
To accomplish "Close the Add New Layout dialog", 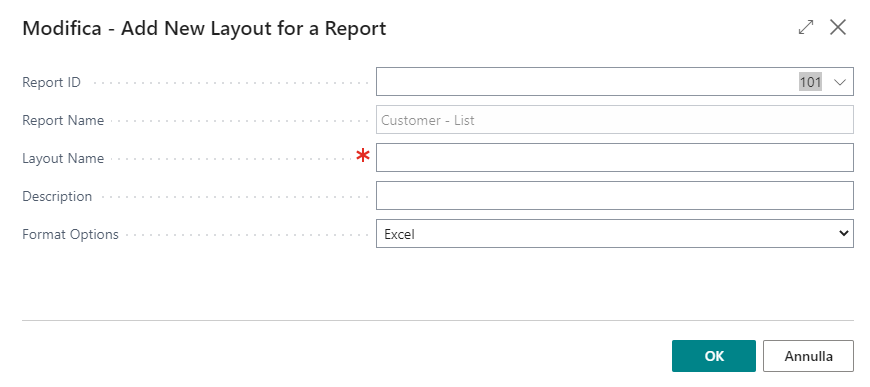I will click(x=838, y=27).
